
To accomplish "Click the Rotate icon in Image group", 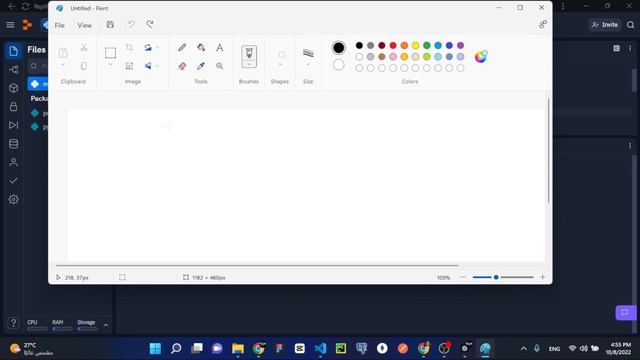I will pos(148,47).
